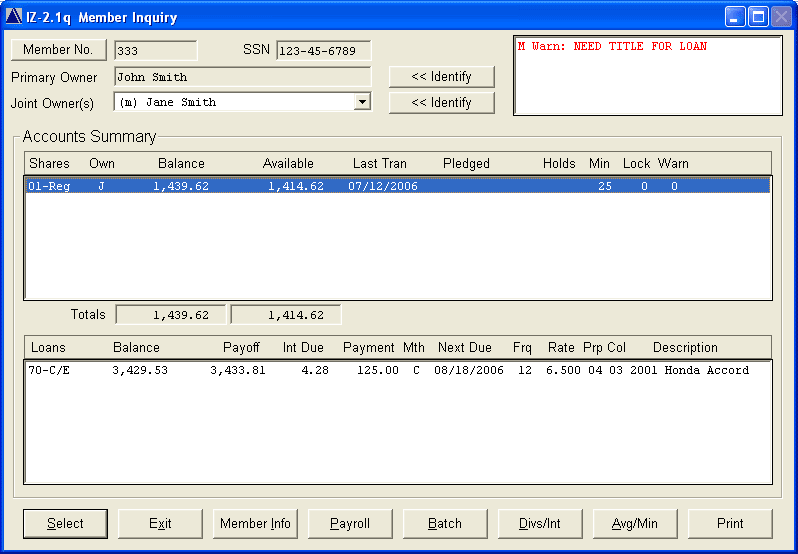The width and height of the screenshot is (798, 554).
Task: Click loan next due date 08/18/2006
Action: click(469, 370)
